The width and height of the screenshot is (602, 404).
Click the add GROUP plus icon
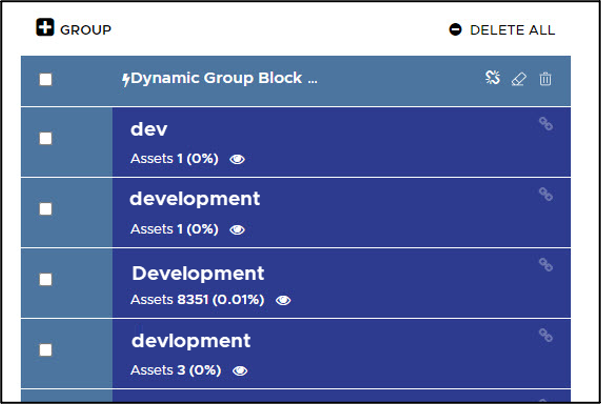pyautogui.click(x=45, y=27)
